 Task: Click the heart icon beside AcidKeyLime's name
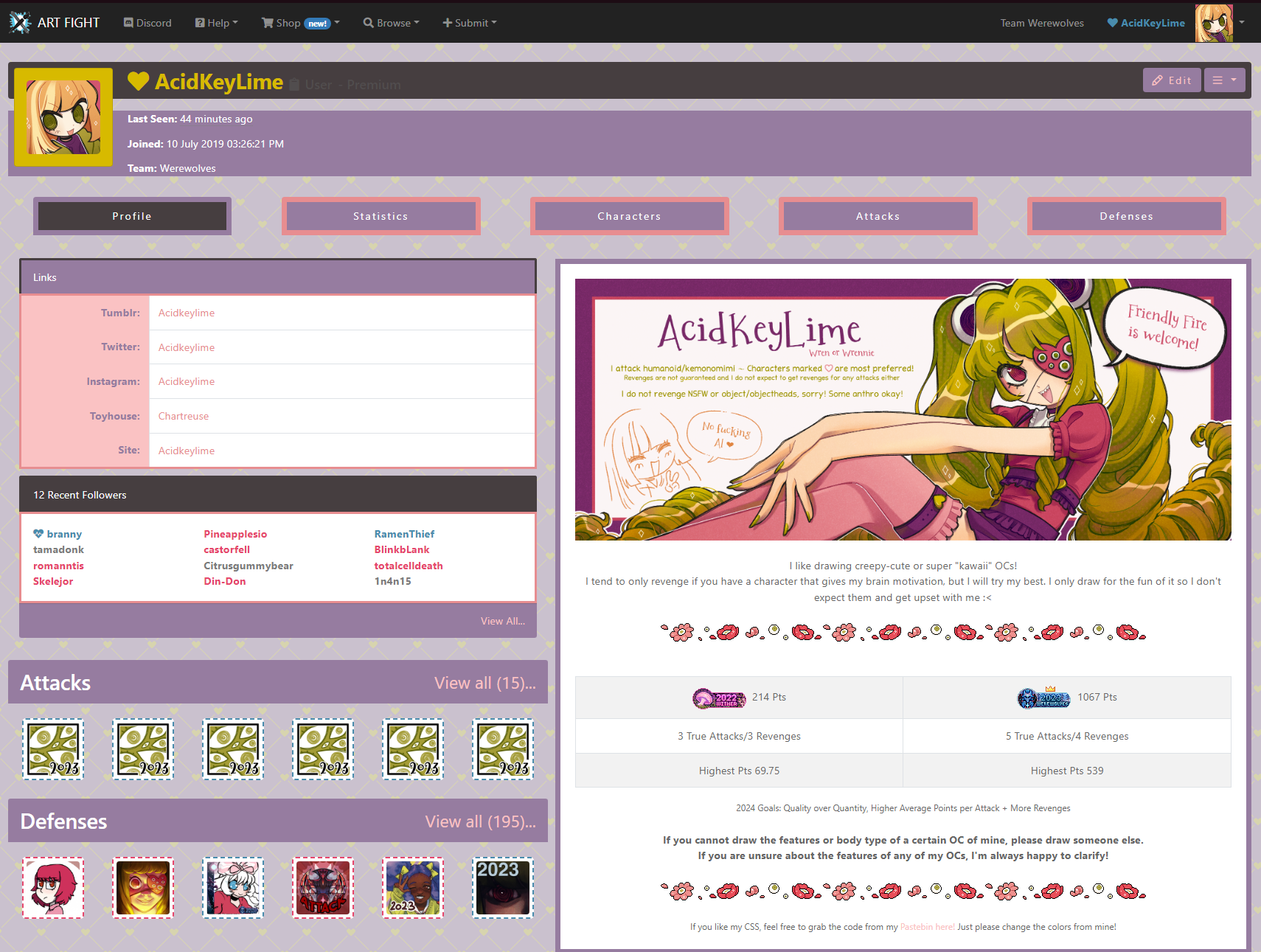(138, 82)
